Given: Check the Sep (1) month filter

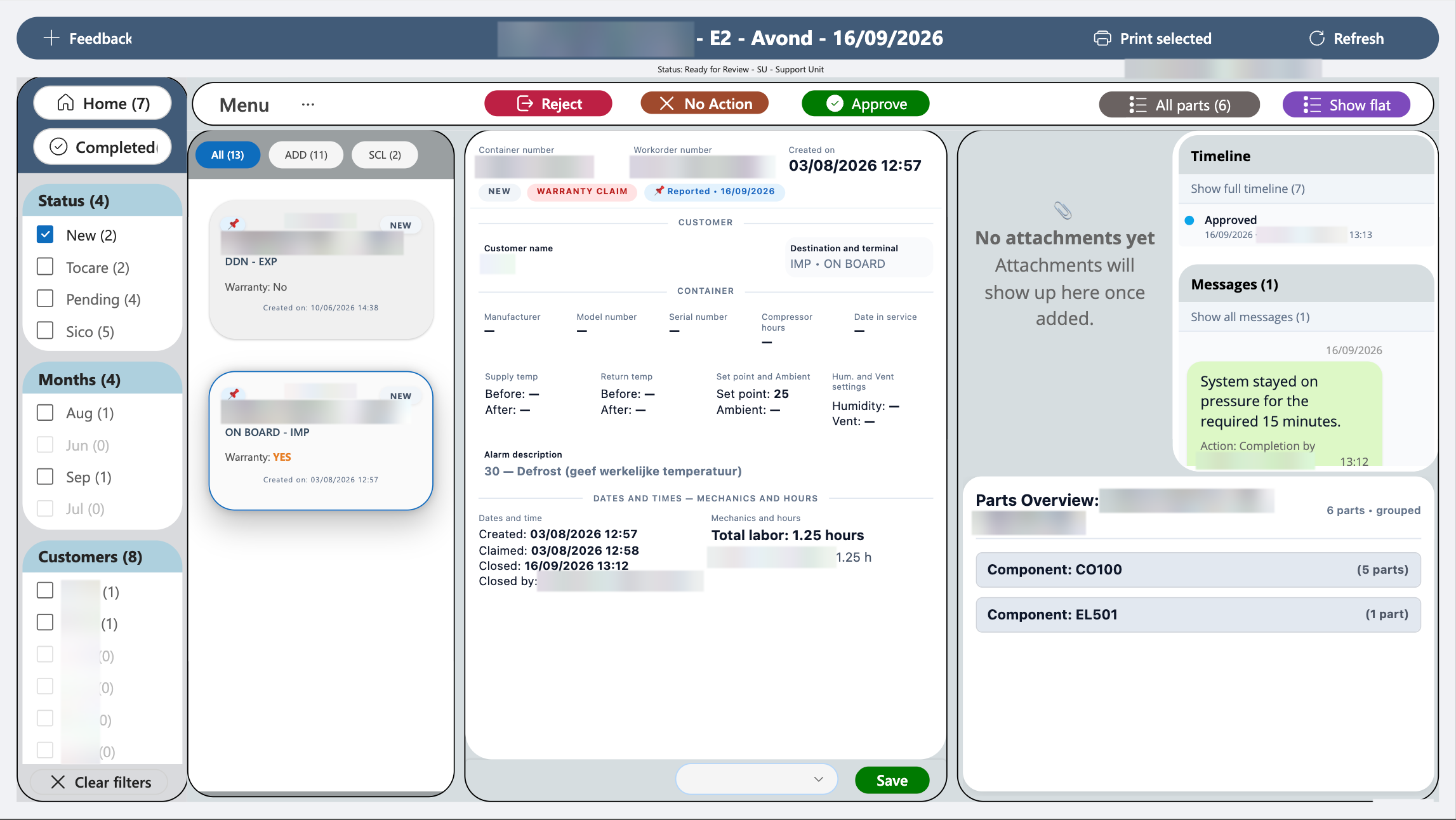Looking at the screenshot, I should (x=45, y=477).
